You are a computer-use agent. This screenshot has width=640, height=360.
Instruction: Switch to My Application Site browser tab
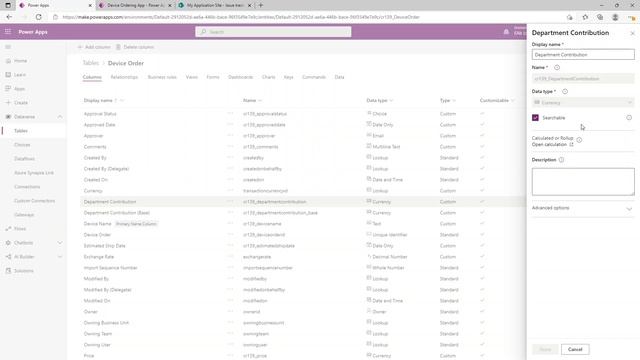click(x=214, y=5)
